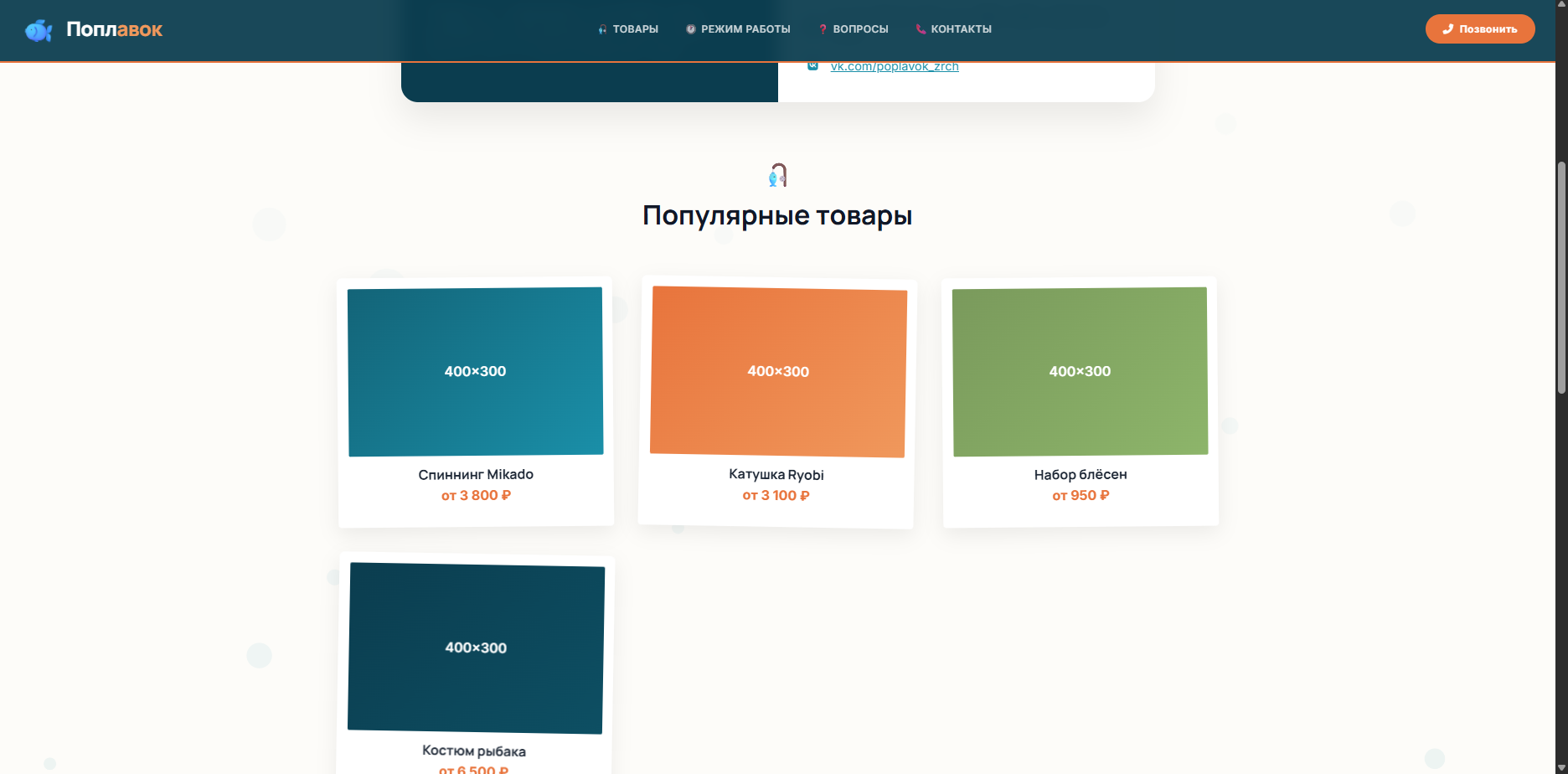Open the Катушка Ryobi product image
This screenshot has width=1568, height=774.
(x=779, y=372)
